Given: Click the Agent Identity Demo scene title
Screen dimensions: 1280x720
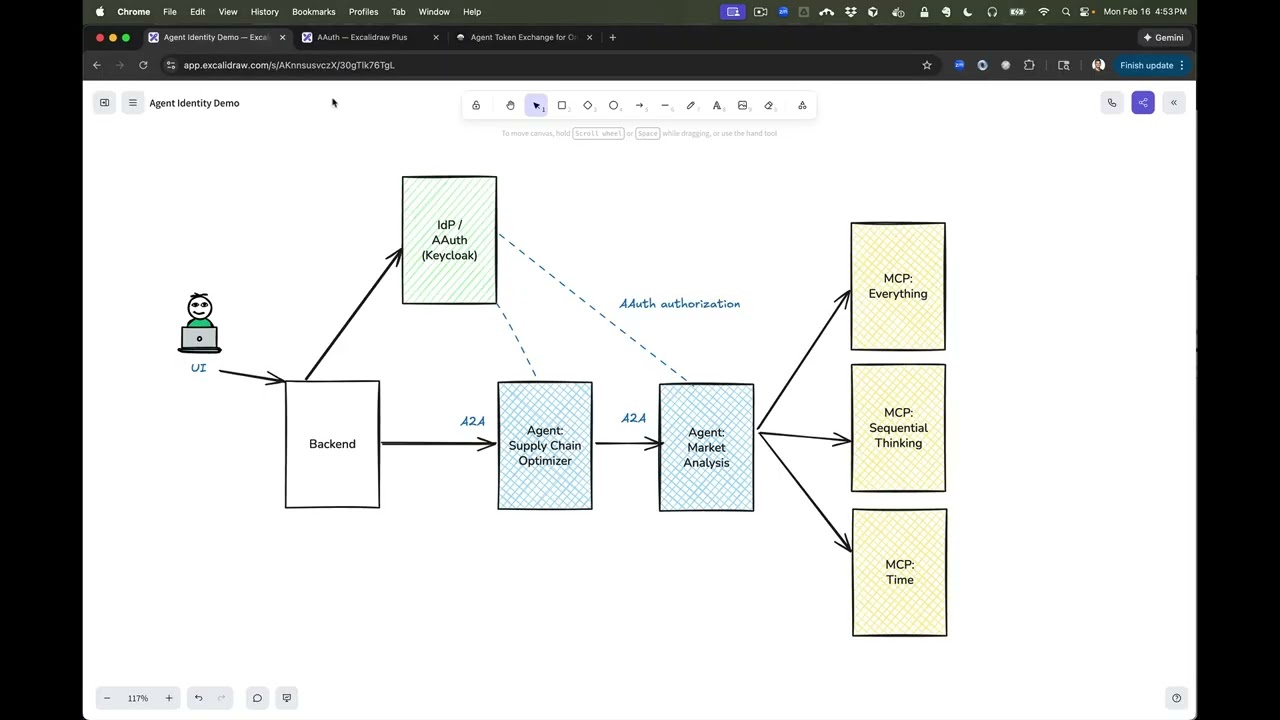Looking at the screenshot, I should coord(194,103).
